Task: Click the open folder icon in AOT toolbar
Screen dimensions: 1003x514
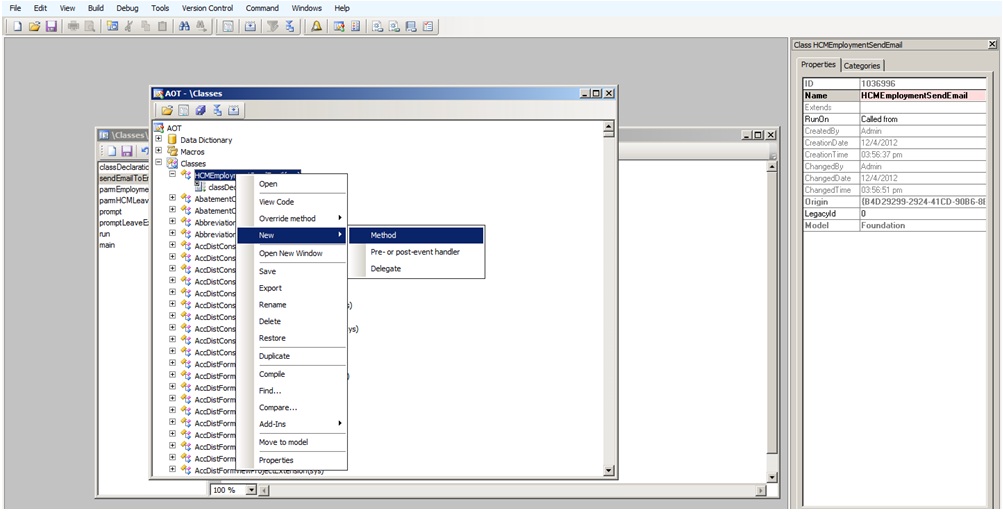Action: 167,110
